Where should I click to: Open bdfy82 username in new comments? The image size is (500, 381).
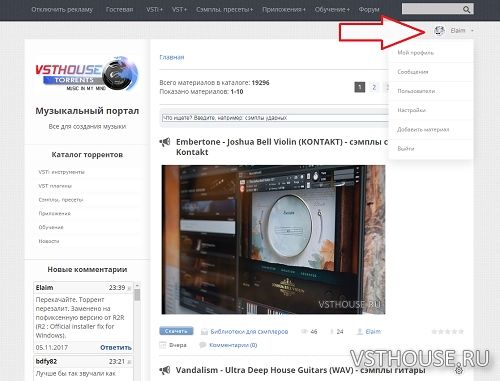[46, 361]
